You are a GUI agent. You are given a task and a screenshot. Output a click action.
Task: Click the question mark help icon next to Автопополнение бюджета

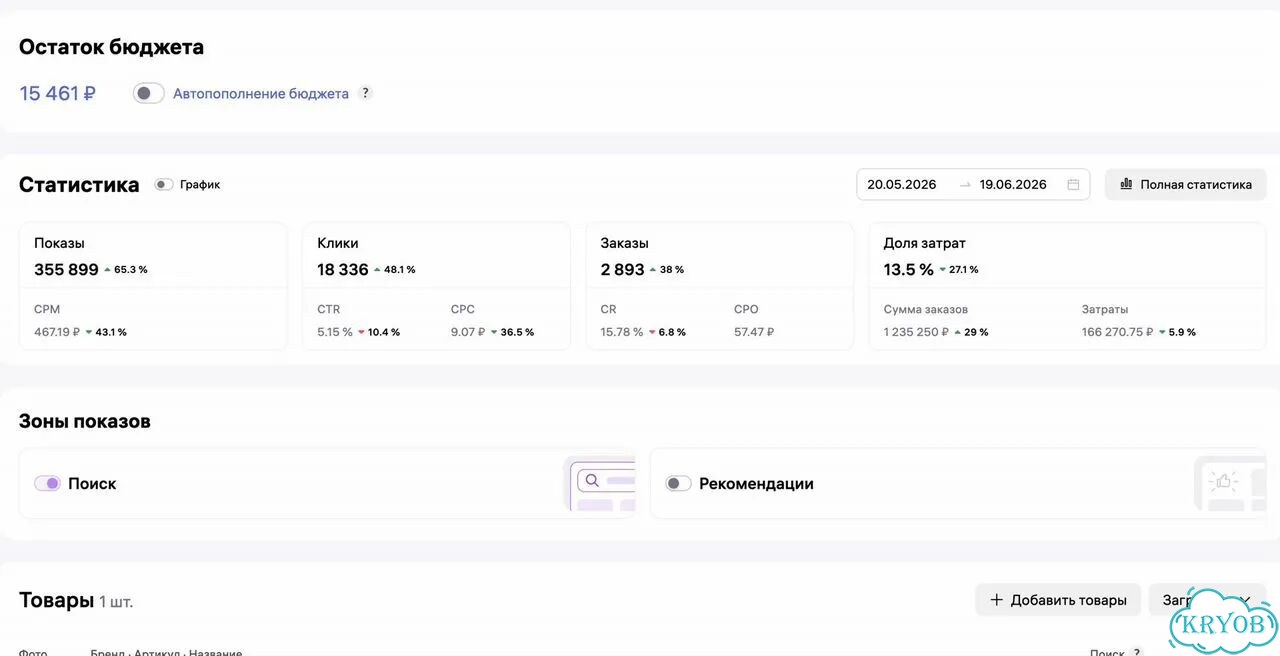(365, 93)
